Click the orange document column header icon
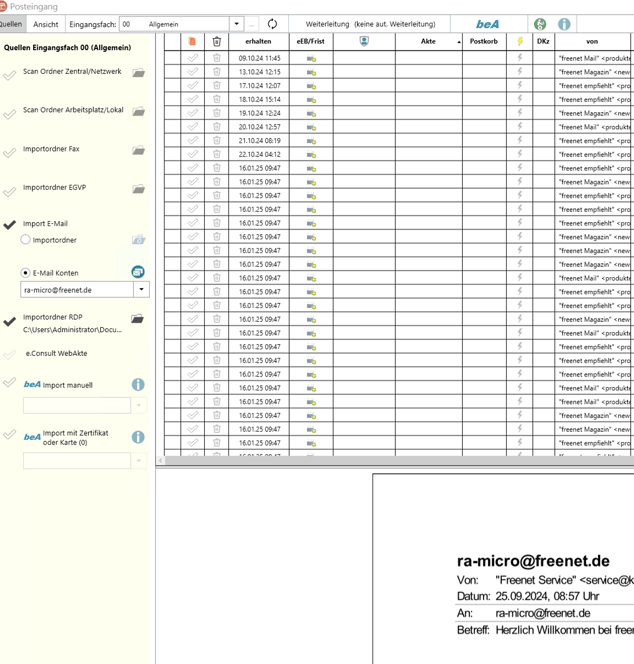This screenshot has width=634, height=664. tap(192, 41)
